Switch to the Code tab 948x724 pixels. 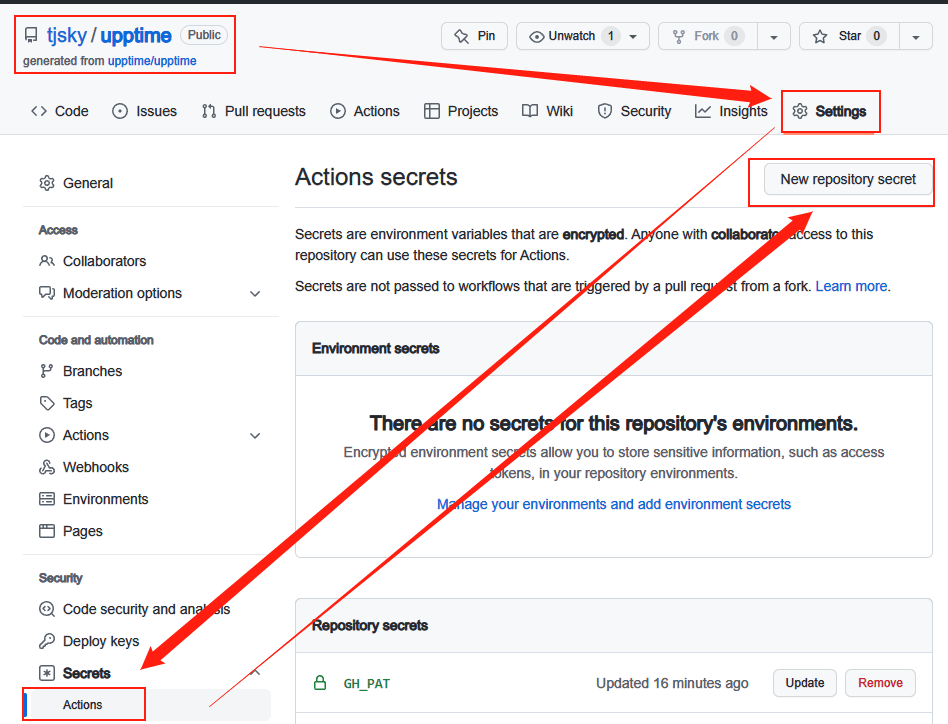click(60, 111)
